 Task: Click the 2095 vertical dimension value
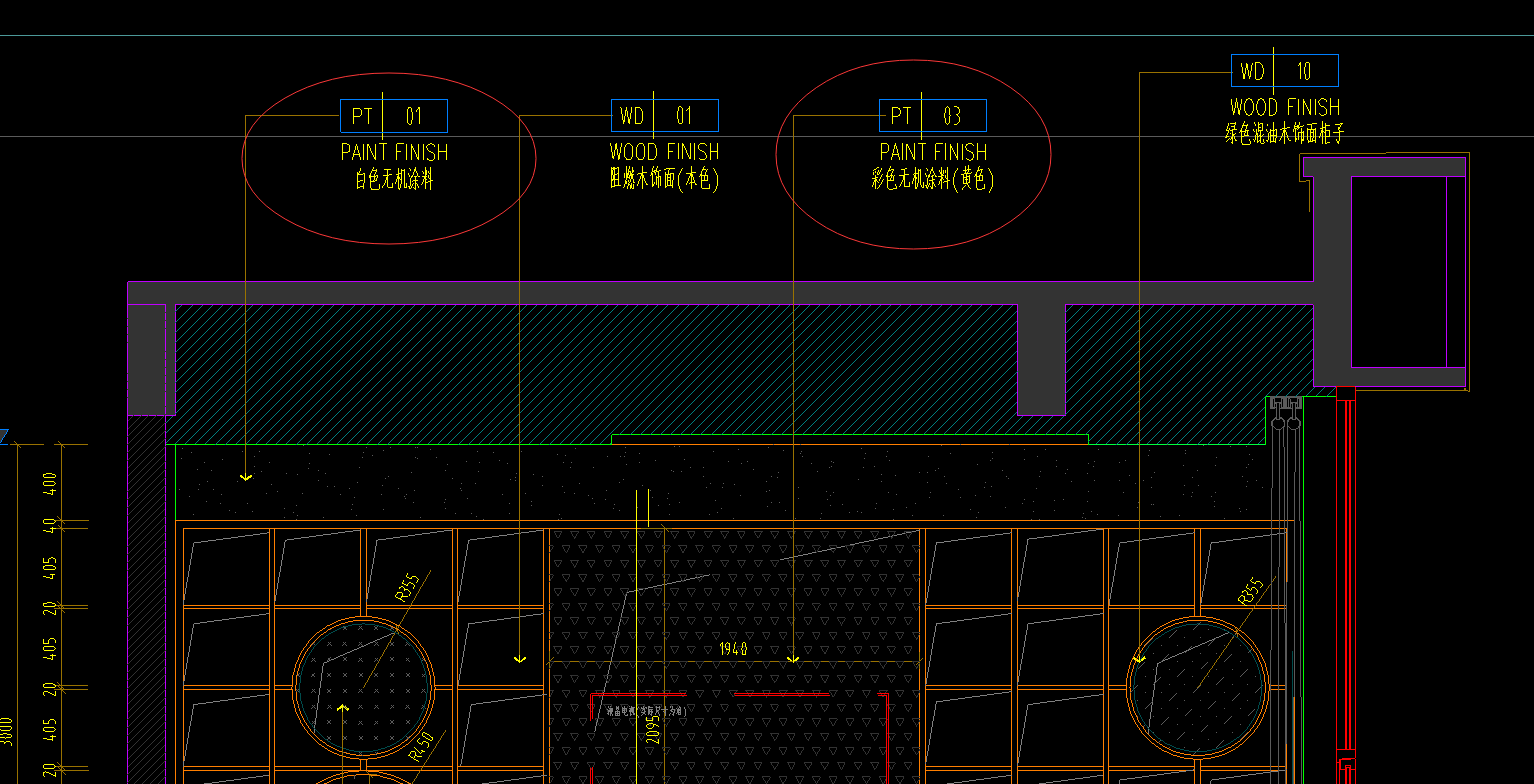(653, 729)
